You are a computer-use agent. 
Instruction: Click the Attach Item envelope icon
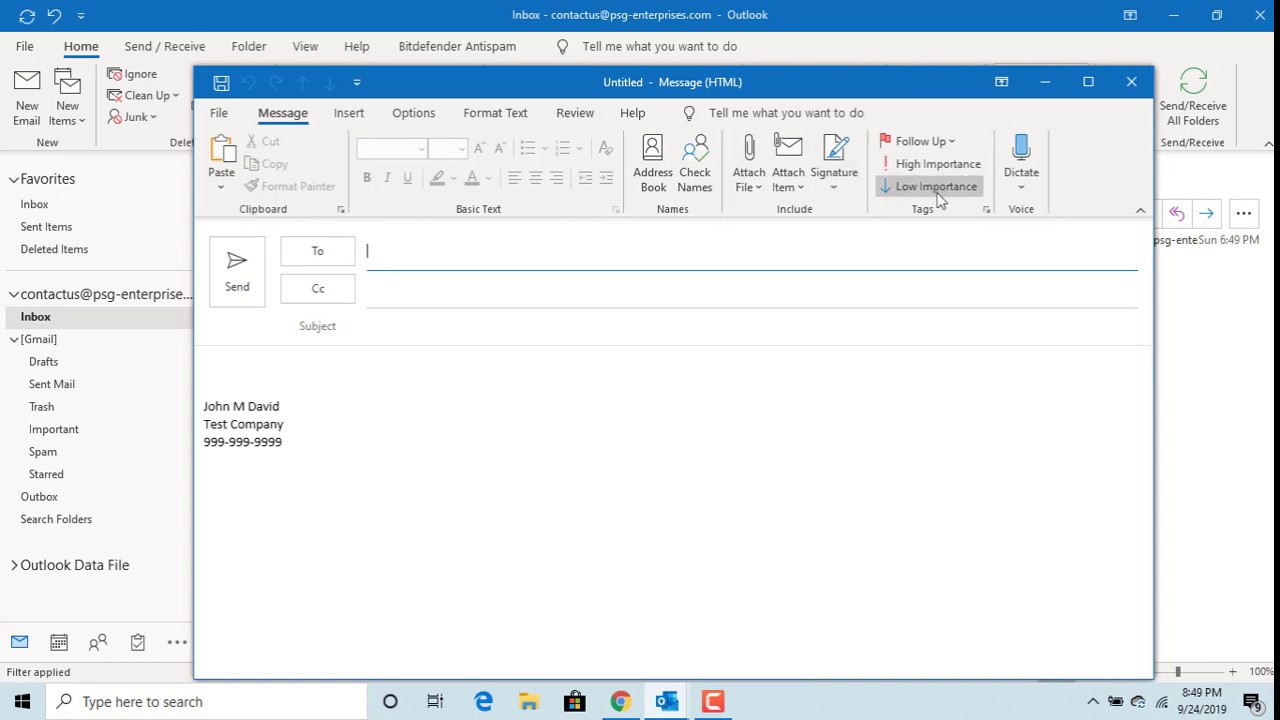788,149
